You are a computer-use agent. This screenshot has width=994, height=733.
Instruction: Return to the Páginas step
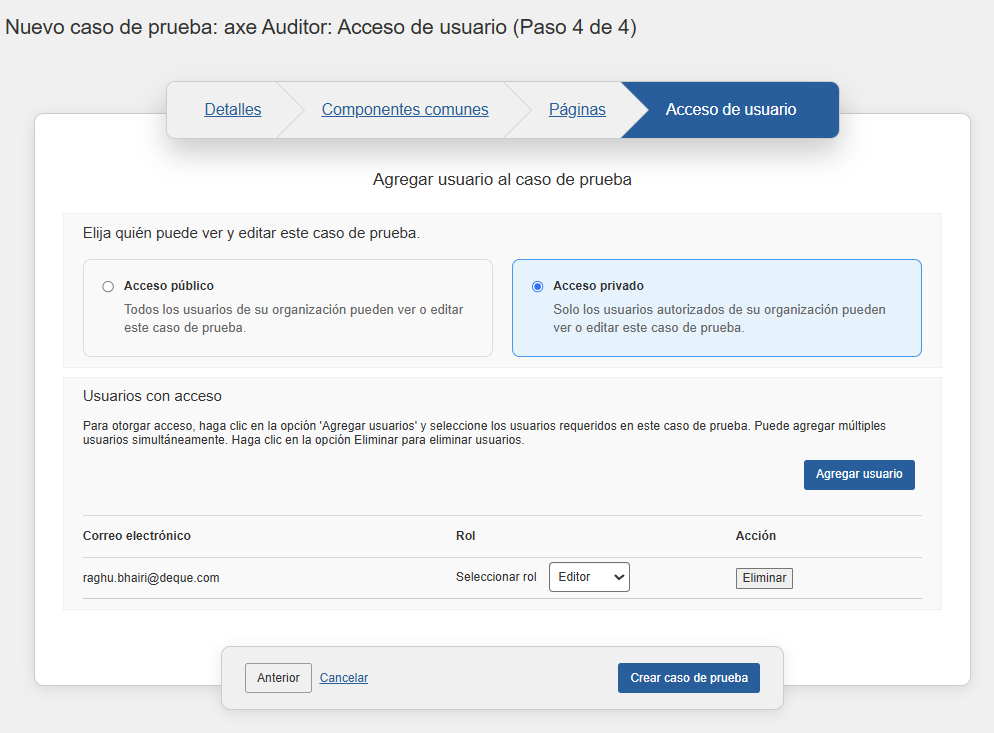[577, 110]
